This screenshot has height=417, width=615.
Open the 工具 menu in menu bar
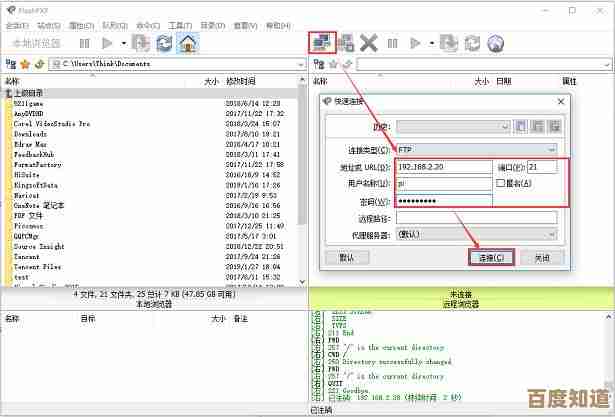[179, 25]
